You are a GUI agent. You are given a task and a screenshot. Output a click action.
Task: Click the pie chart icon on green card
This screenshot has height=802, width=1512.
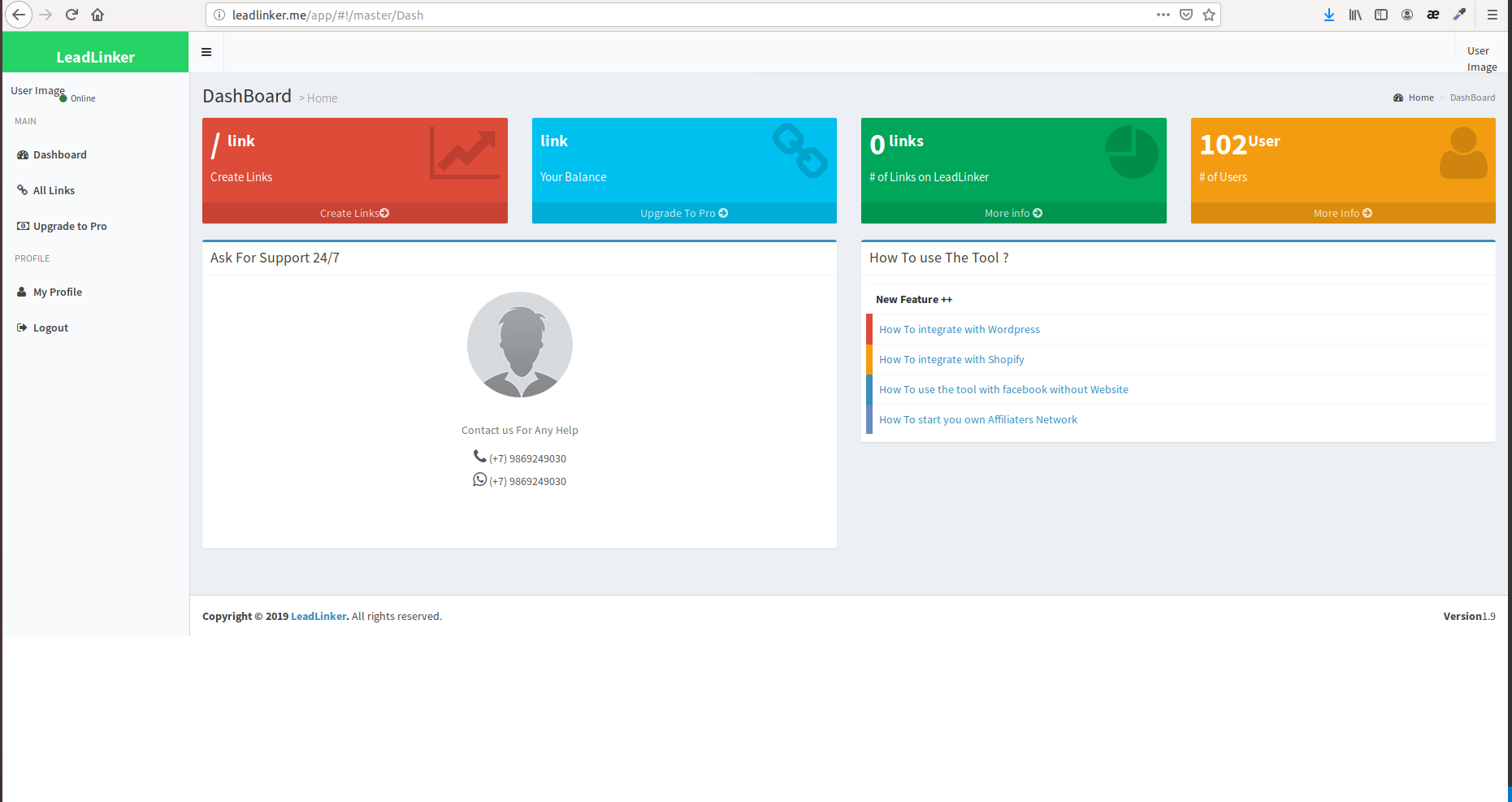pyautogui.click(x=1131, y=152)
